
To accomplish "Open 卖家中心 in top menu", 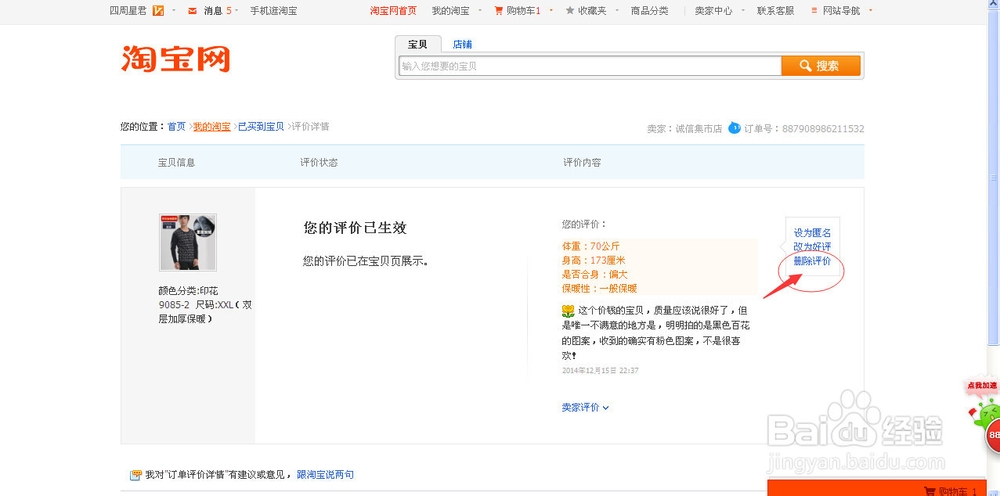I will (714, 11).
